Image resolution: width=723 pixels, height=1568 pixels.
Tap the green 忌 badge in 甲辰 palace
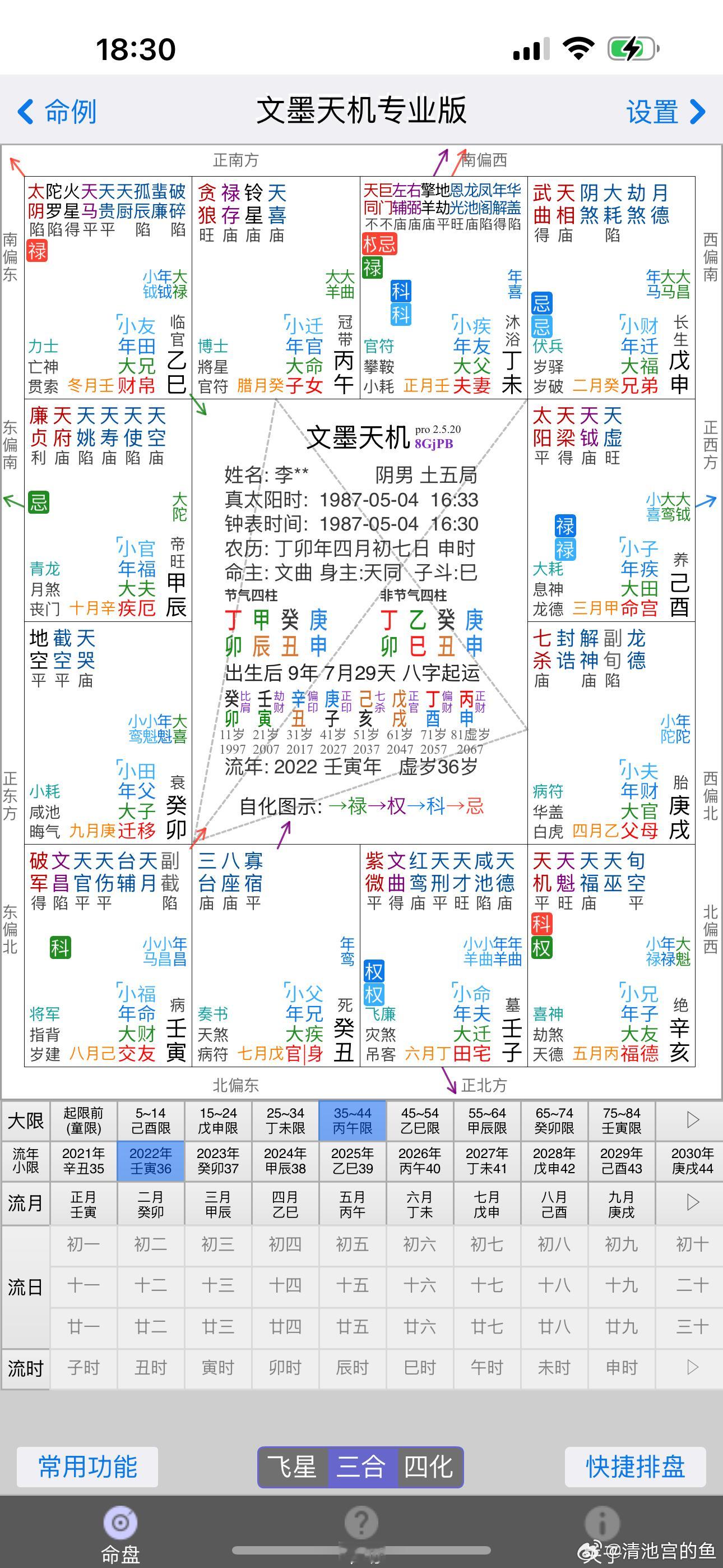38,503
